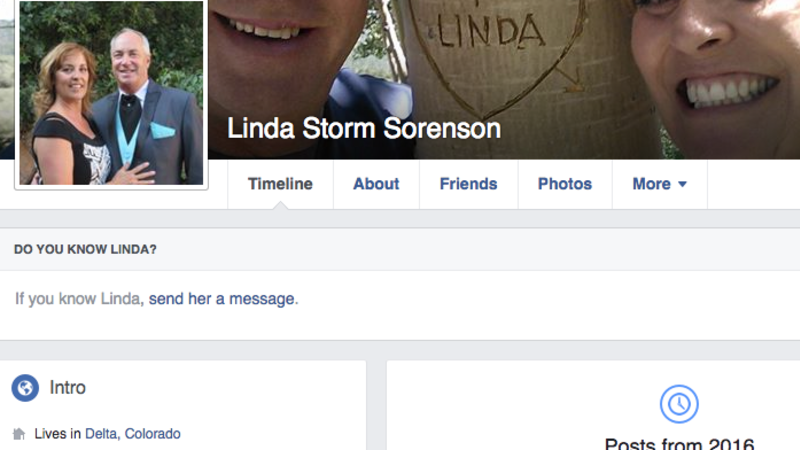Click the house icon beside Lives in
Viewport: 800px width, 450px height.
tap(19, 434)
